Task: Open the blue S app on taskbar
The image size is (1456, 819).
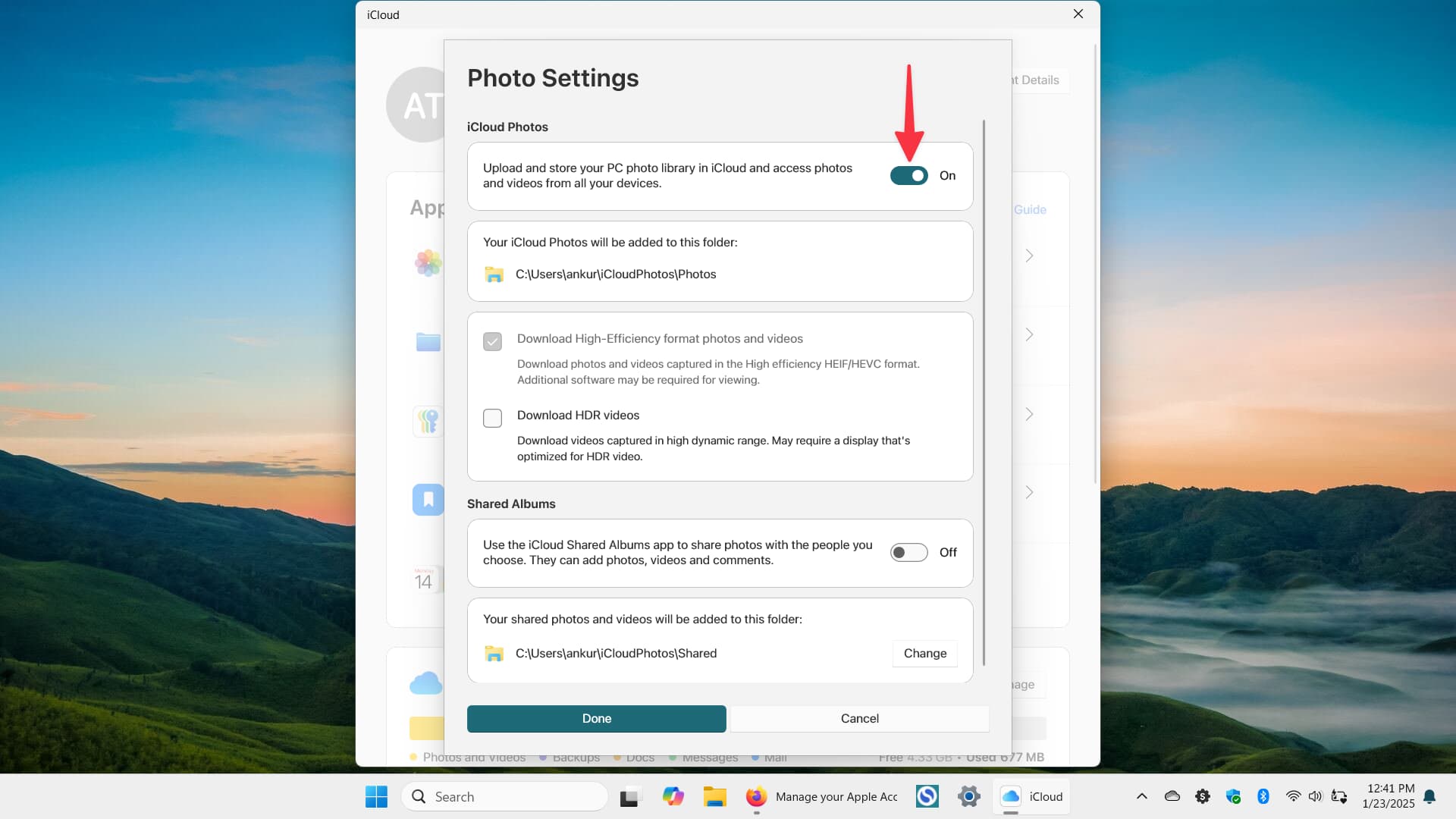Action: 927,796
